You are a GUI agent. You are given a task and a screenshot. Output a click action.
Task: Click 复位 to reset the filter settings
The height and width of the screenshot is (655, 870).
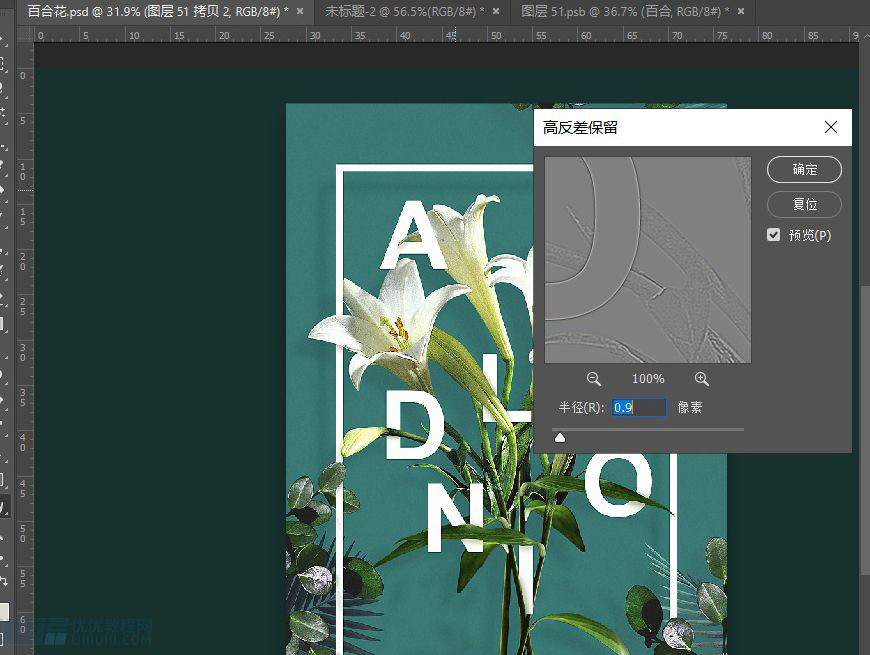804,204
